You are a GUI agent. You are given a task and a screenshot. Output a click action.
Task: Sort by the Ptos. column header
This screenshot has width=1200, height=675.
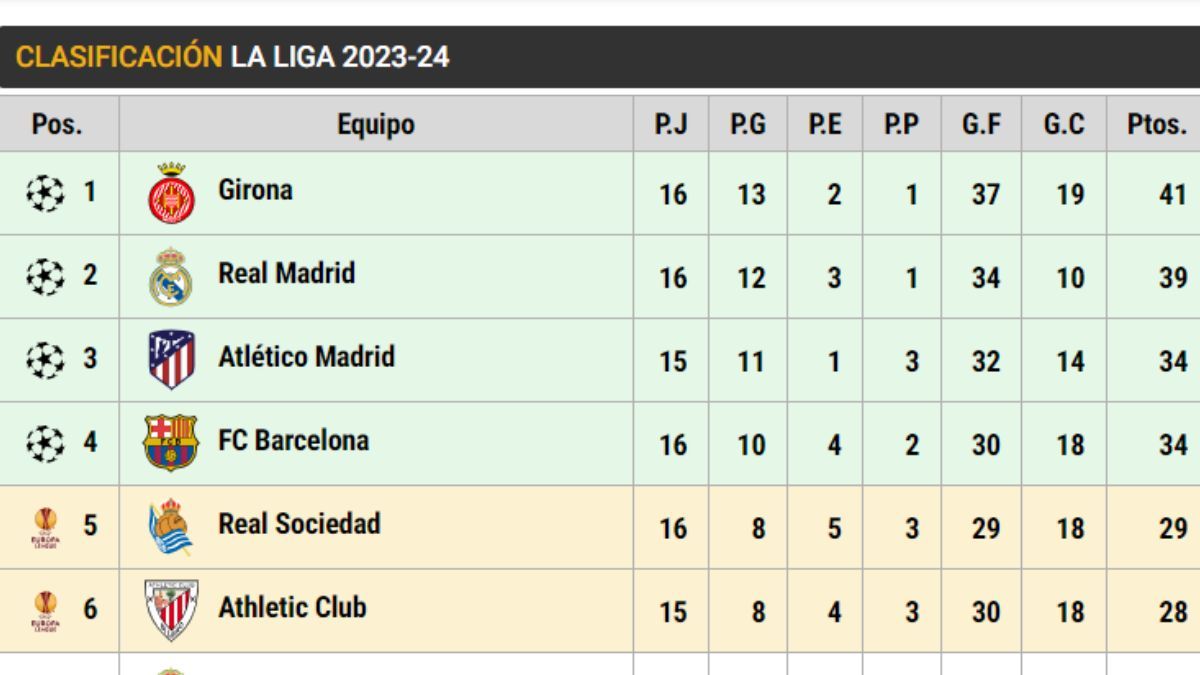click(1156, 125)
